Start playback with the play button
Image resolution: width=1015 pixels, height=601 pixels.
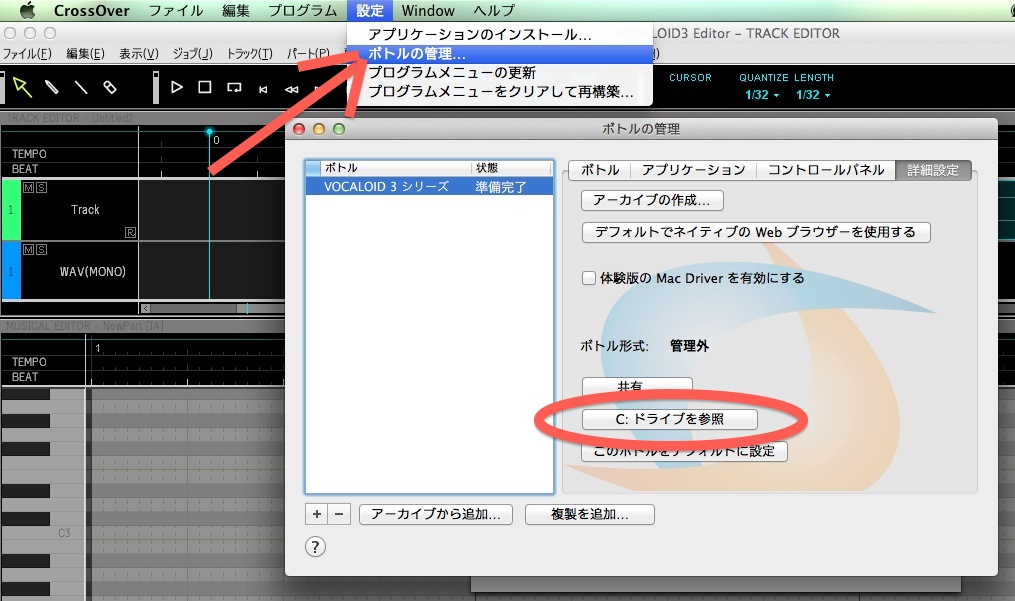coord(176,87)
